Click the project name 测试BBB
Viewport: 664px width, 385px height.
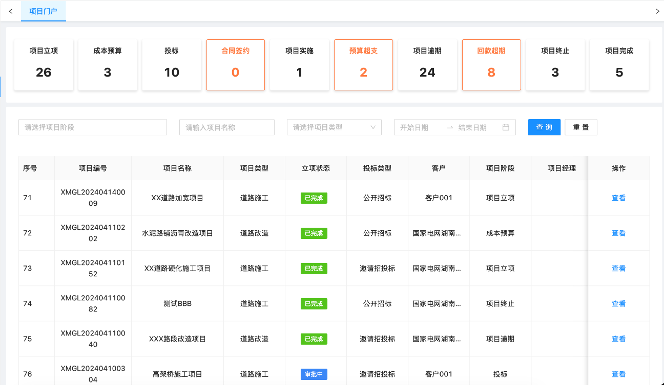(x=177, y=304)
